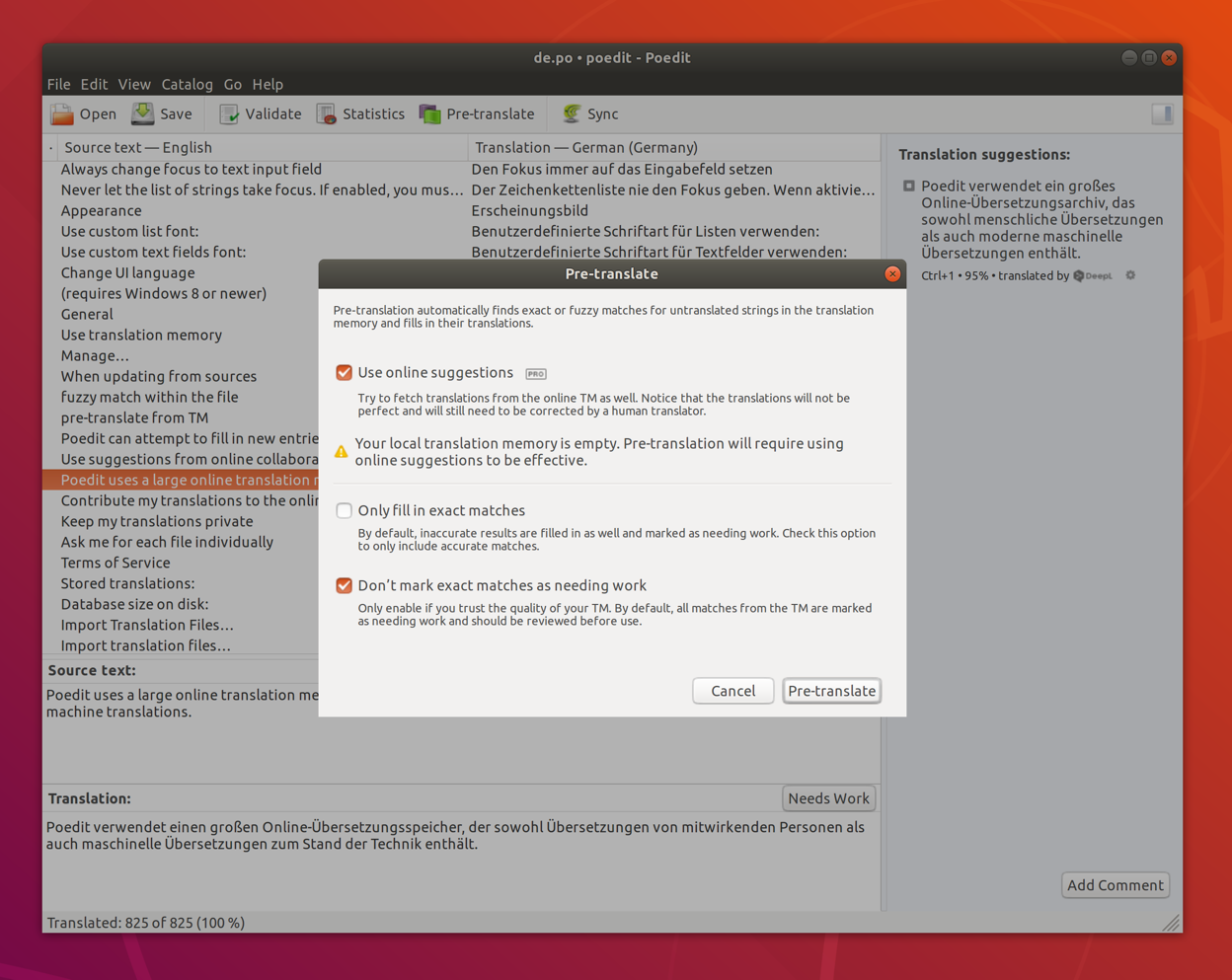Open the Catalog menu
The image size is (1232, 980).
tap(187, 84)
